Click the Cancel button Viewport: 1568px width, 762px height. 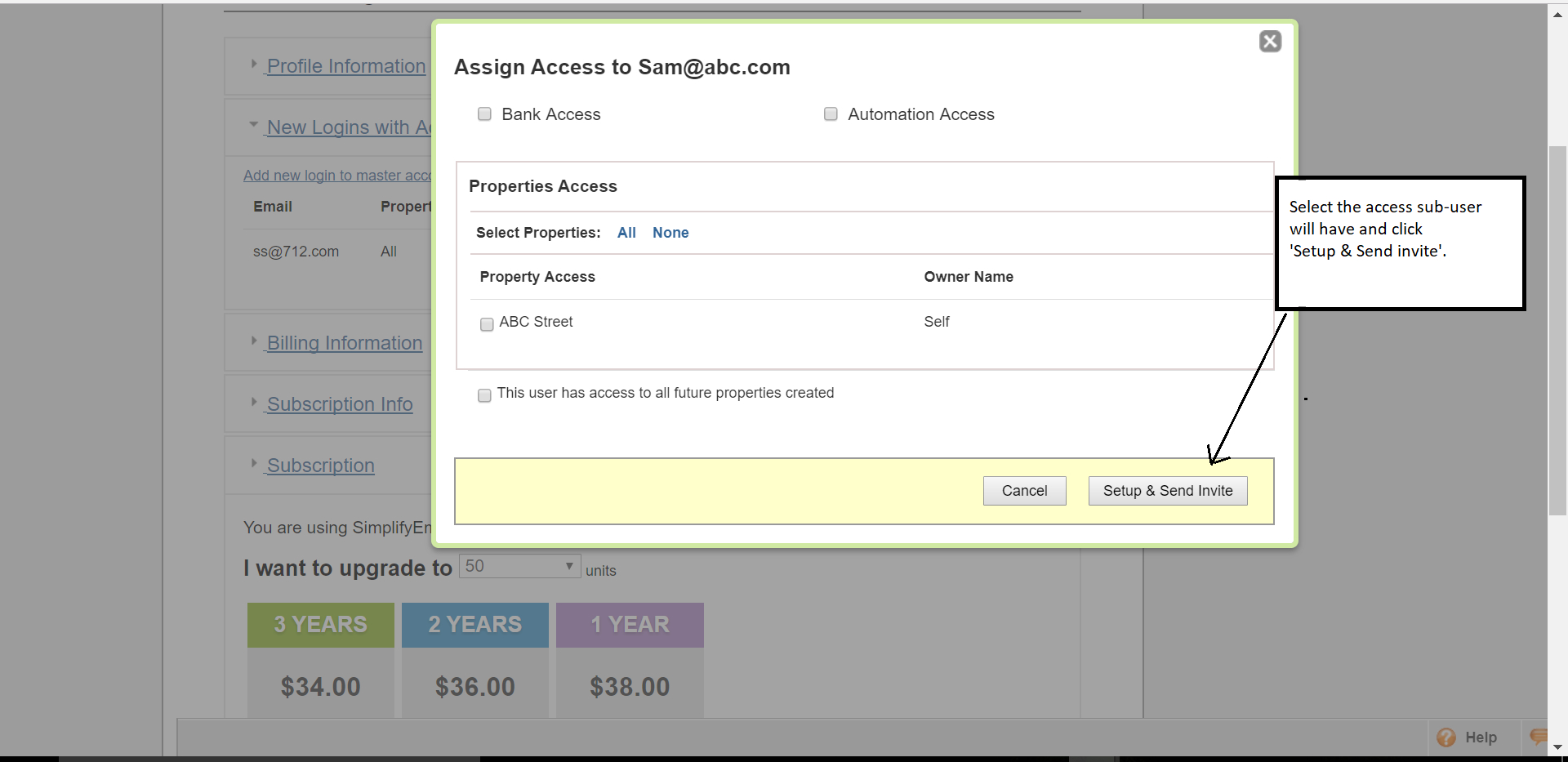pos(1024,491)
